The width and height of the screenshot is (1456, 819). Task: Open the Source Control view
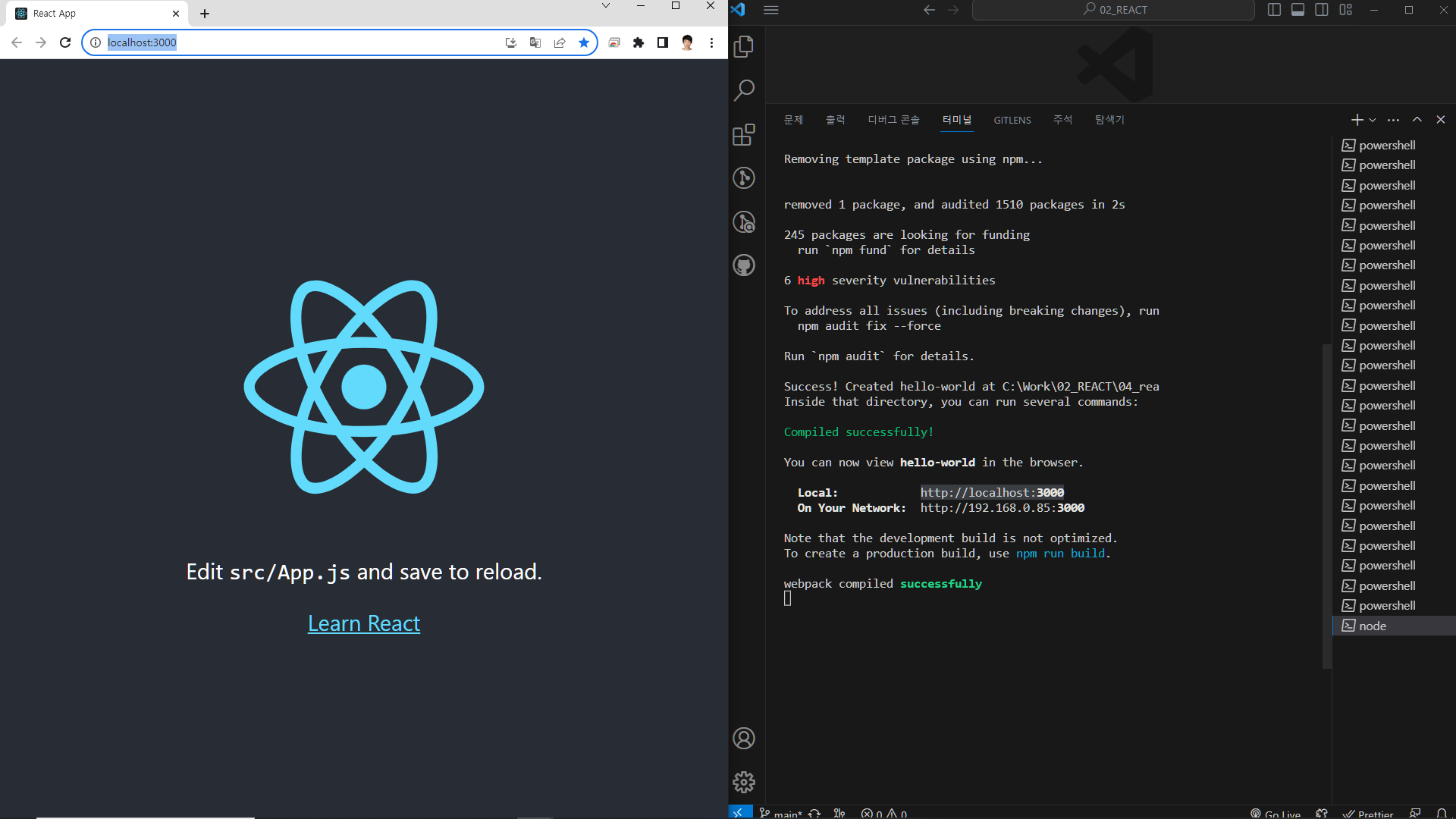(744, 178)
